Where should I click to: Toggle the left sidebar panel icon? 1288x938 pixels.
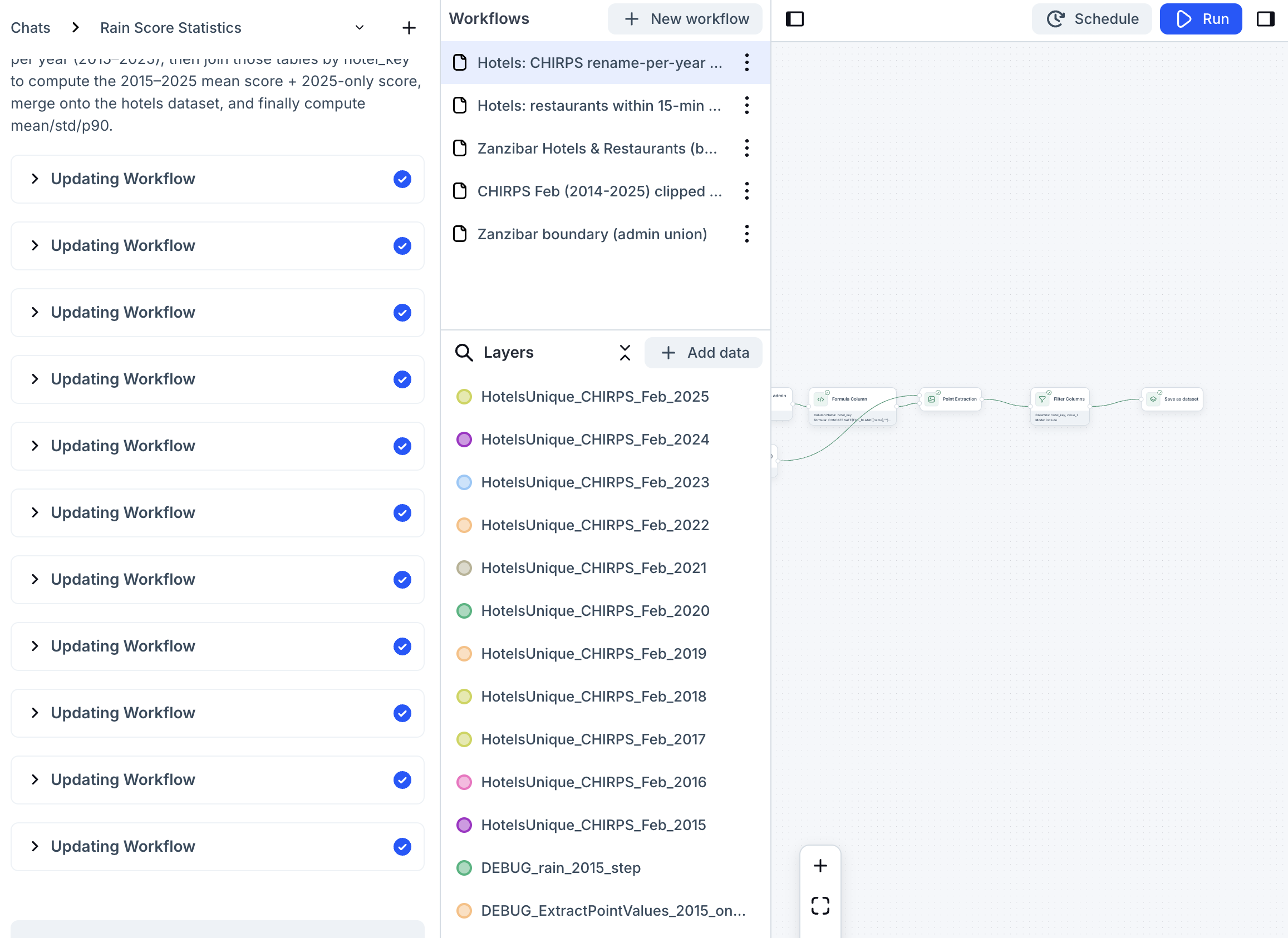pyautogui.click(x=794, y=19)
